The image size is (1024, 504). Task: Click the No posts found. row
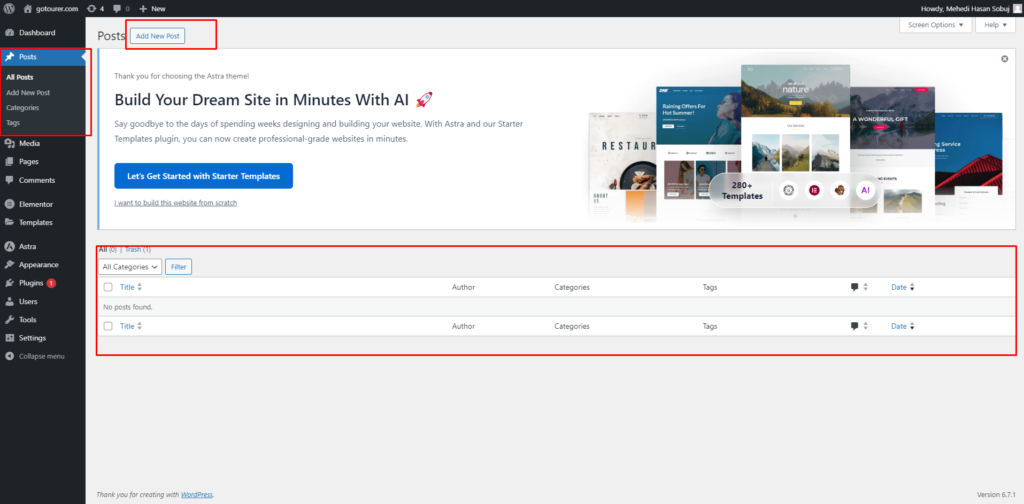[556, 307]
